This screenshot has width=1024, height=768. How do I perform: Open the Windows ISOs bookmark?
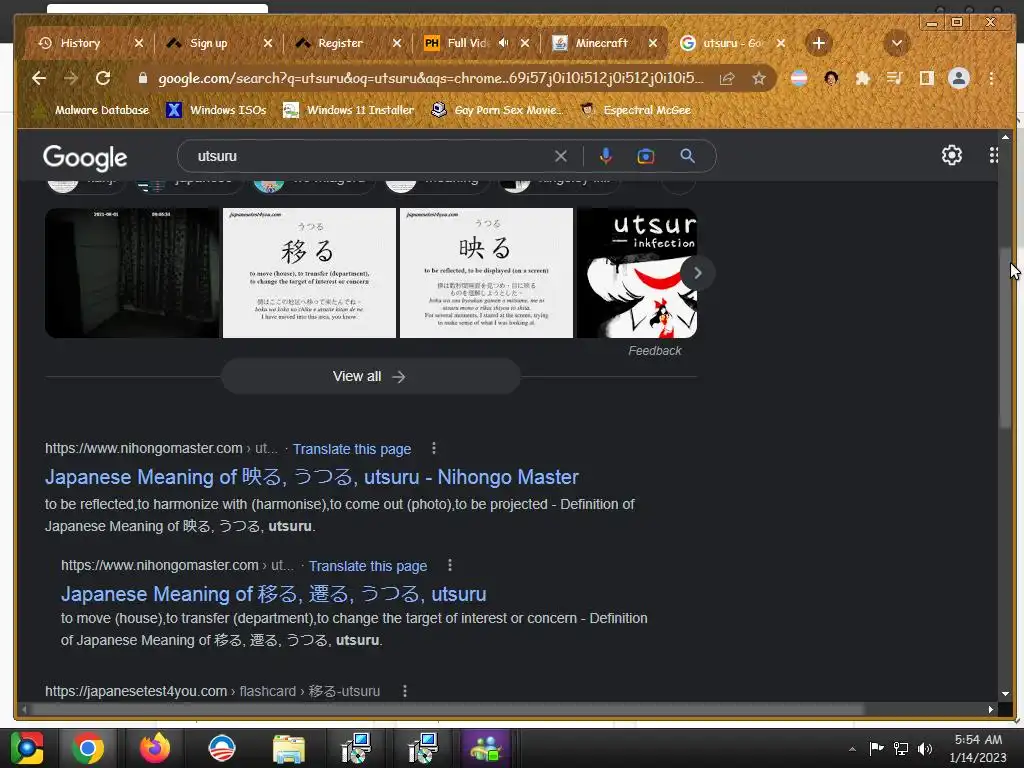[x=216, y=110]
